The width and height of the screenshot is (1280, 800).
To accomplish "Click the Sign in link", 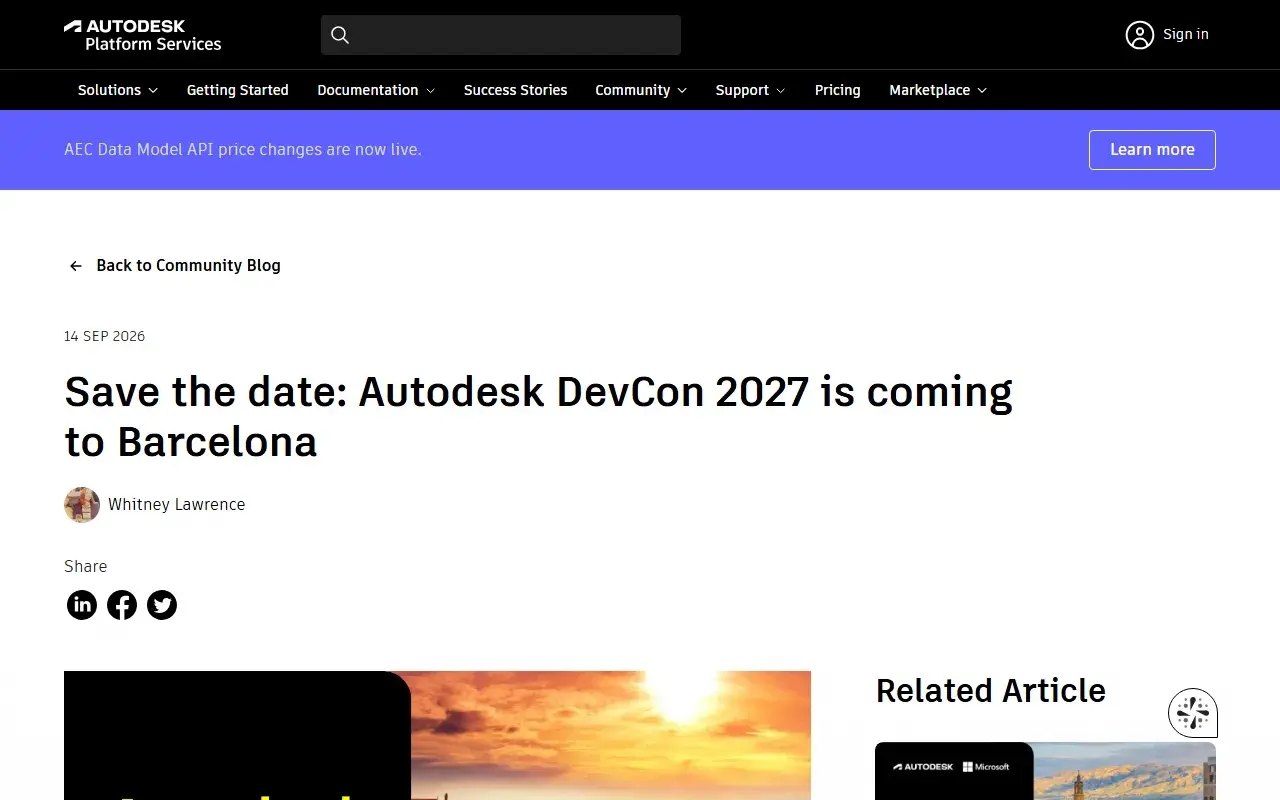I will pos(1186,34).
